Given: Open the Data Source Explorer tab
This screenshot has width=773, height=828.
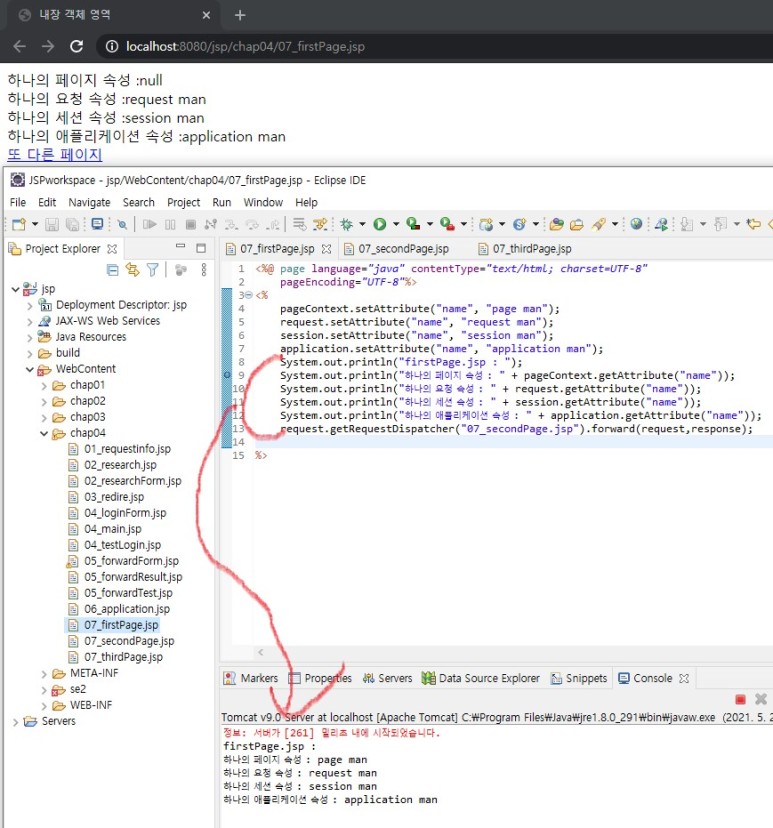Looking at the screenshot, I should pyautogui.click(x=481, y=678).
